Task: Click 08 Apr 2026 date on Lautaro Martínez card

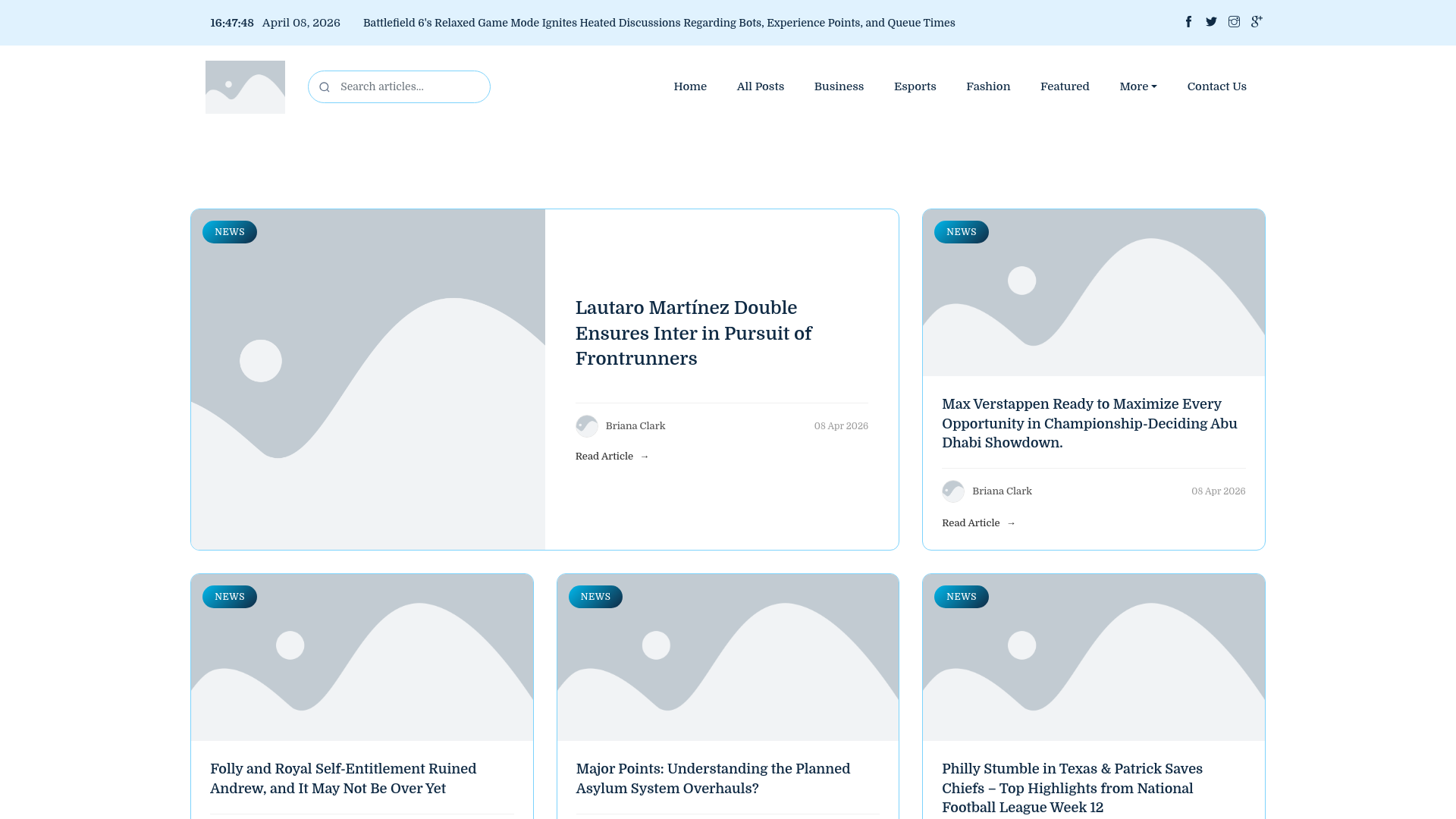Action: point(841,426)
